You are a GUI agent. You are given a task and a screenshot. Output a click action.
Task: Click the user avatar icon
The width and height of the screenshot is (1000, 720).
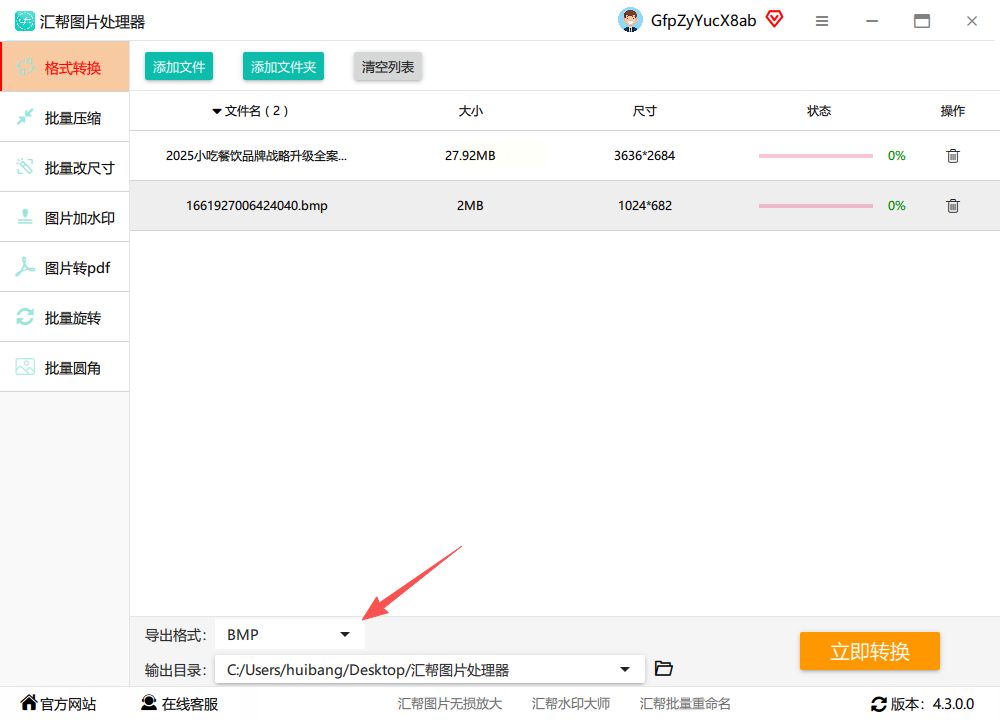tap(630, 20)
